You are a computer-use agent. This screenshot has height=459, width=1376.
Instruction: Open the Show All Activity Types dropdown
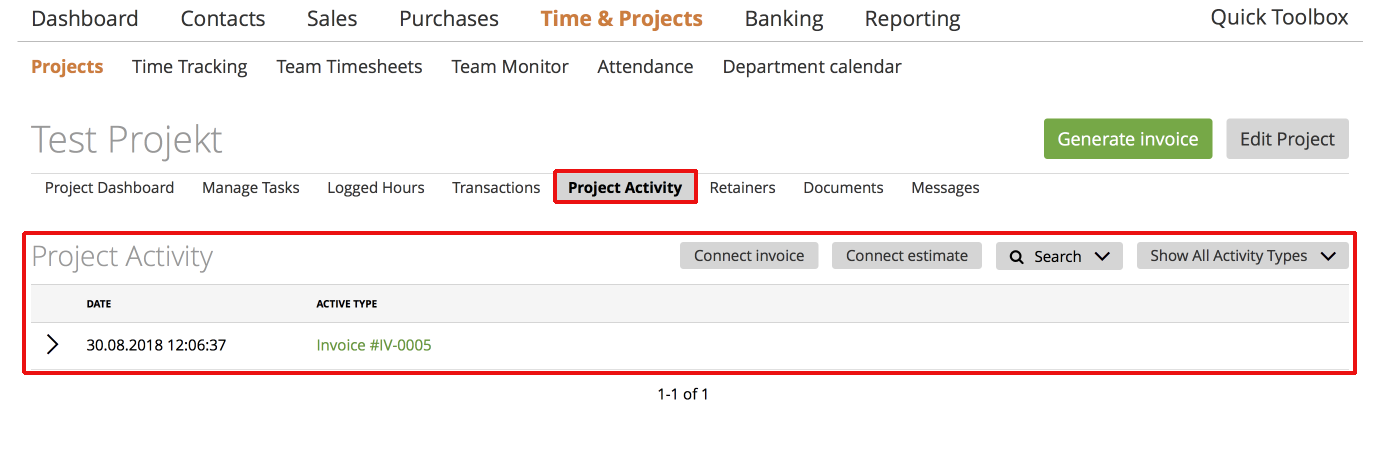pos(1243,256)
